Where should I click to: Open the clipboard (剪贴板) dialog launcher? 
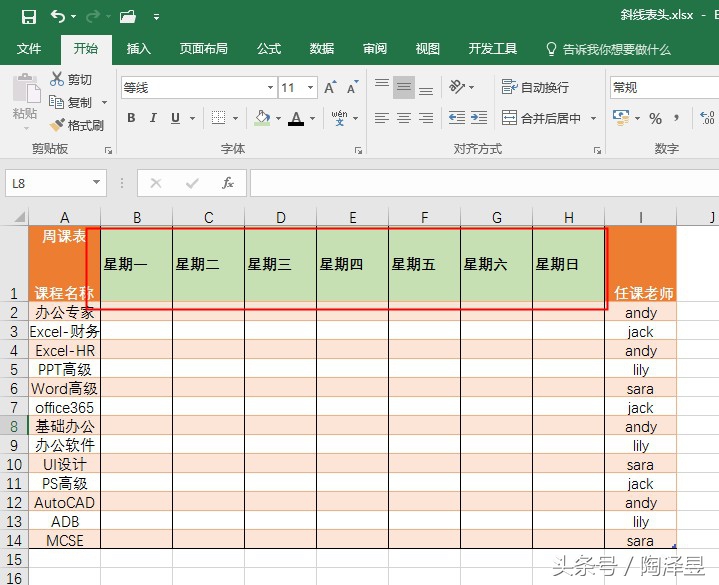(x=108, y=150)
